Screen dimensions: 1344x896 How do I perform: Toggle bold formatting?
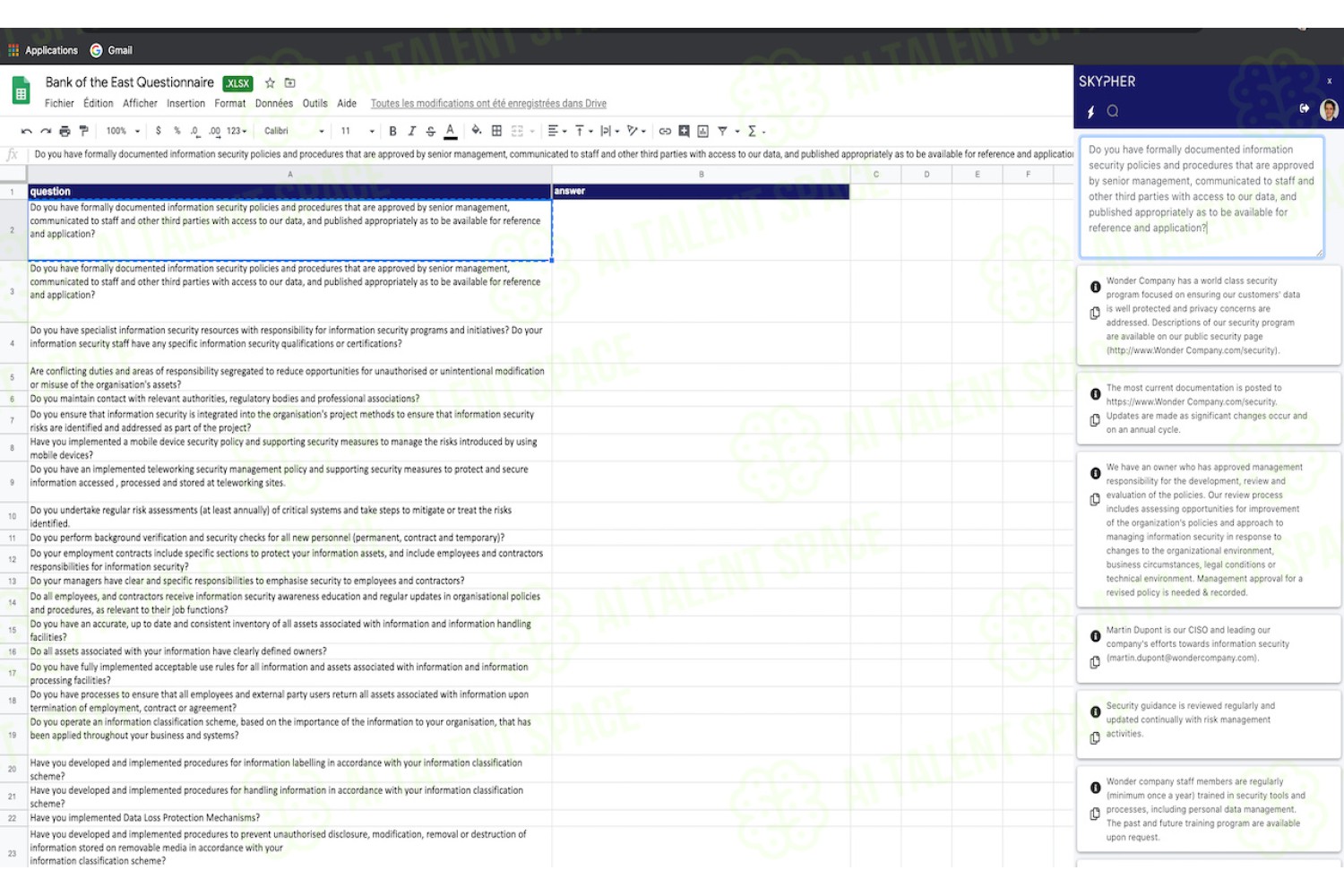(x=392, y=131)
